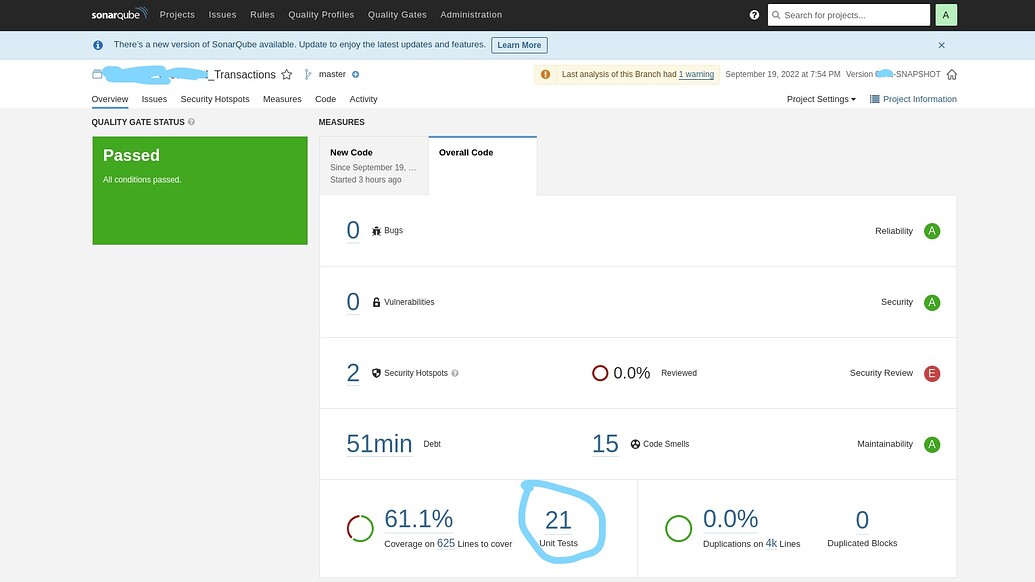Click help icon beside Security Hotspots label
The width and height of the screenshot is (1035, 582).
pyautogui.click(x=453, y=372)
